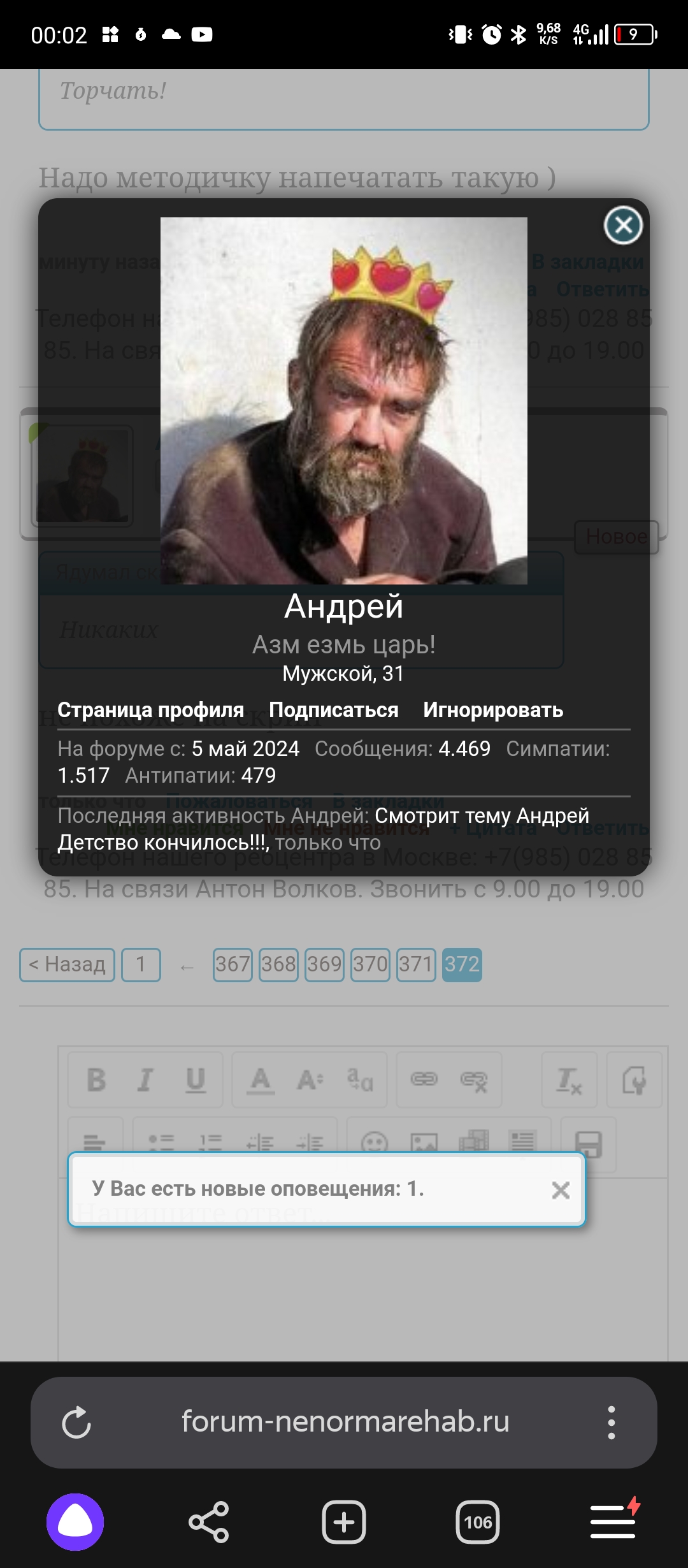Image resolution: width=688 pixels, height=1568 pixels.
Task: Open the browser hamburger menu
Action: tap(613, 1521)
